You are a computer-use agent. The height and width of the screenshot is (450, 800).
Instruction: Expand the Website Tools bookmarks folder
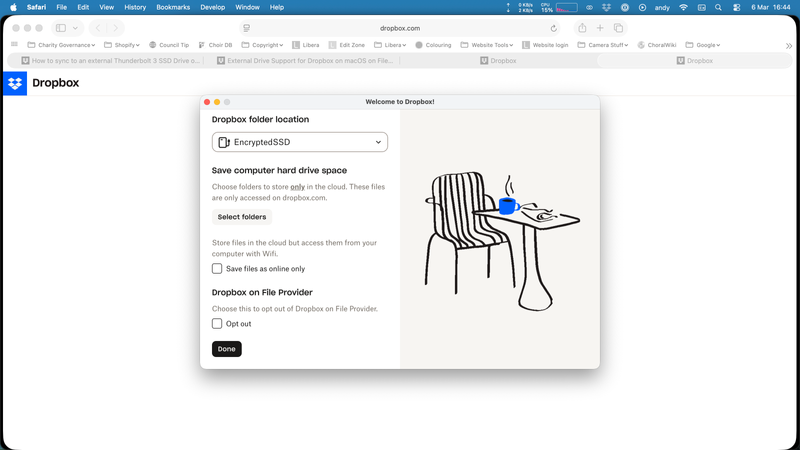488,45
